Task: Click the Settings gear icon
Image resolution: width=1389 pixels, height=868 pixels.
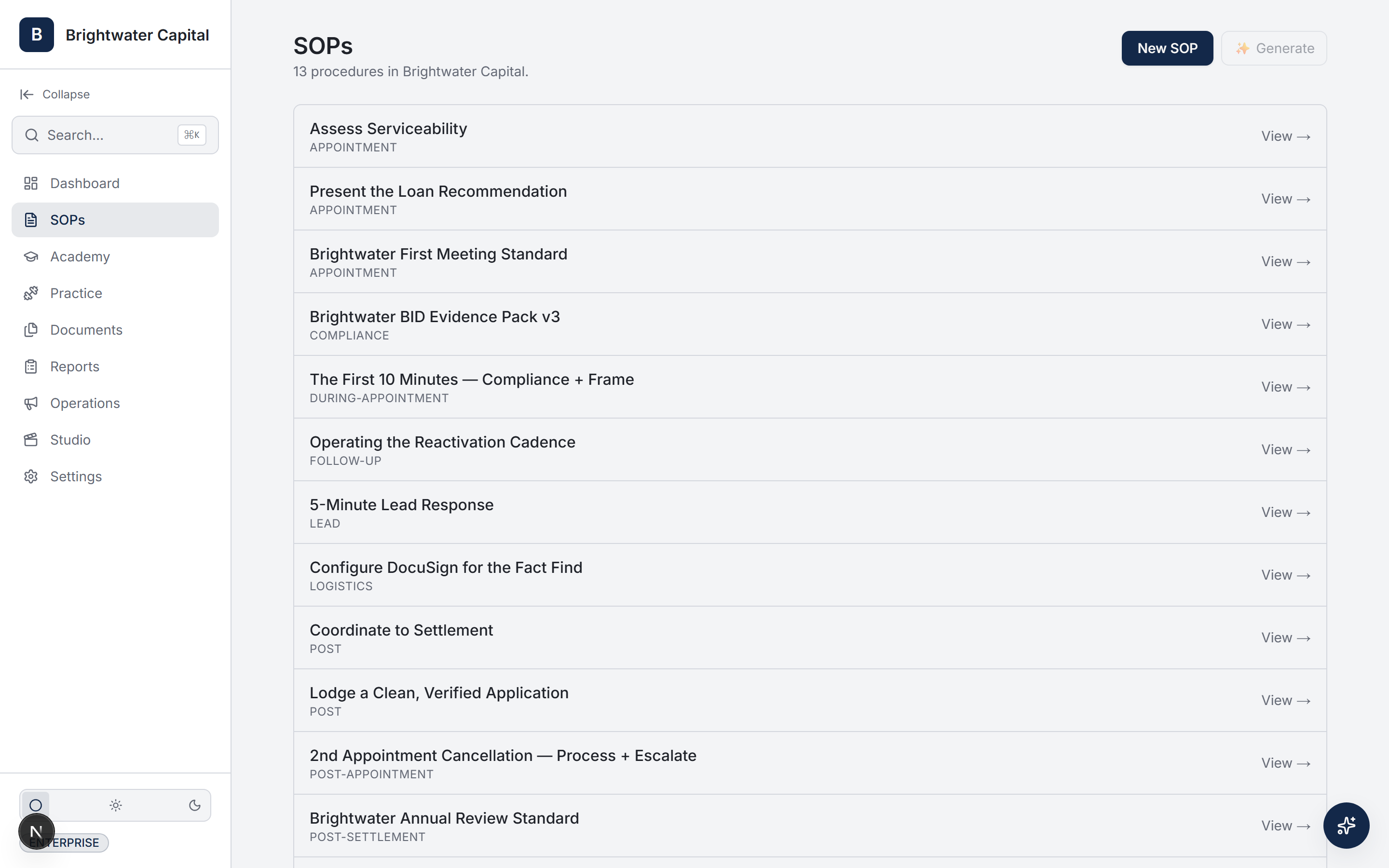Action: pos(31,476)
